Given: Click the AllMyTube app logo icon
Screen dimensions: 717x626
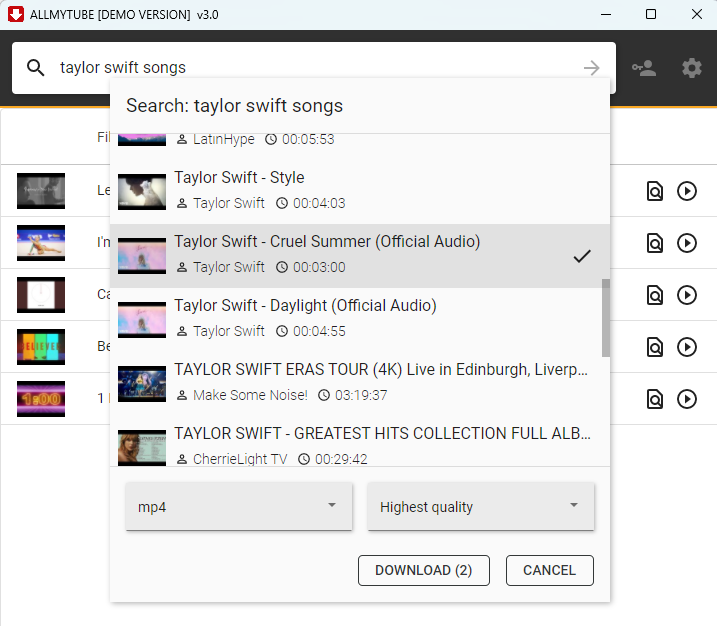Looking at the screenshot, I should pyautogui.click(x=16, y=14).
